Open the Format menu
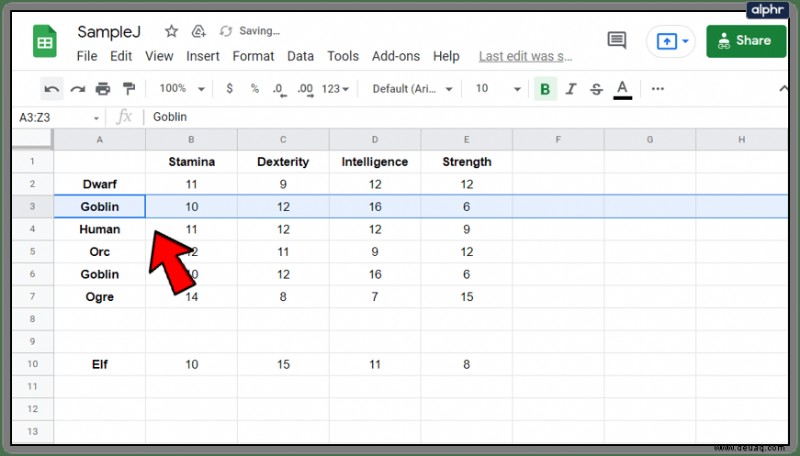The width and height of the screenshot is (800, 456). [253, 56]
